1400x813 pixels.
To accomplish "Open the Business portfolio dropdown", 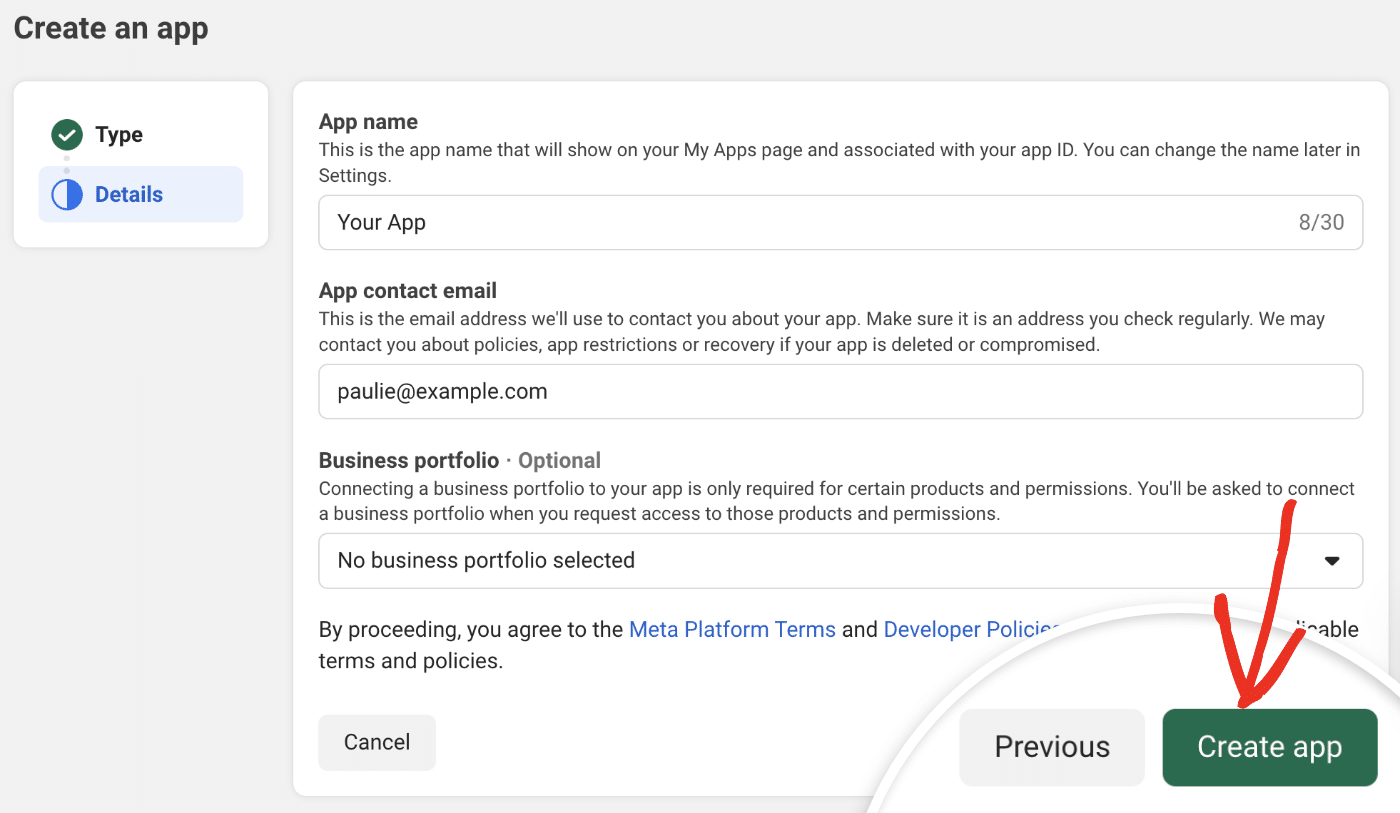I will coord(840,561).
